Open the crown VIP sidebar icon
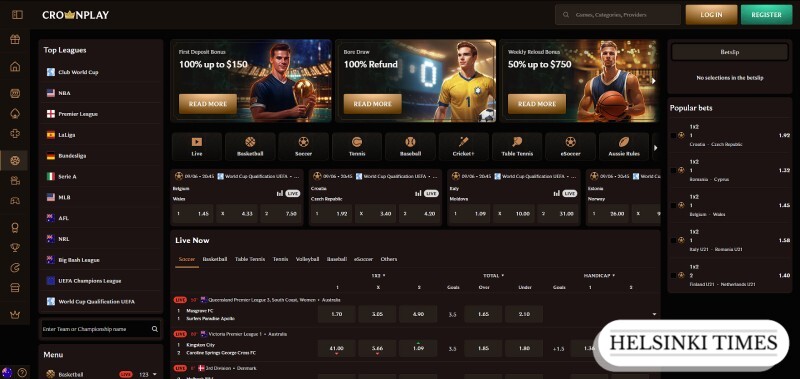 tap(15, 315)
